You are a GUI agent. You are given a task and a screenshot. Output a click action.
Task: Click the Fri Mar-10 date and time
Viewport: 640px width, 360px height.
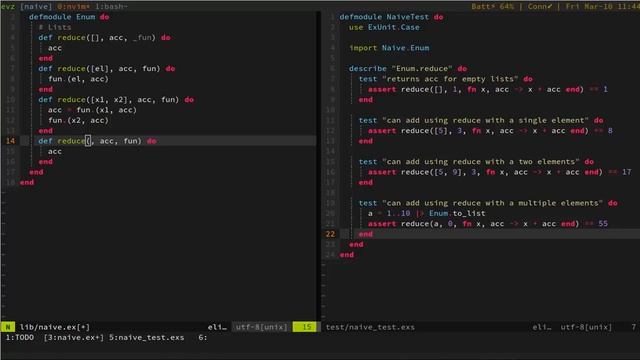[x=602, y=6]
